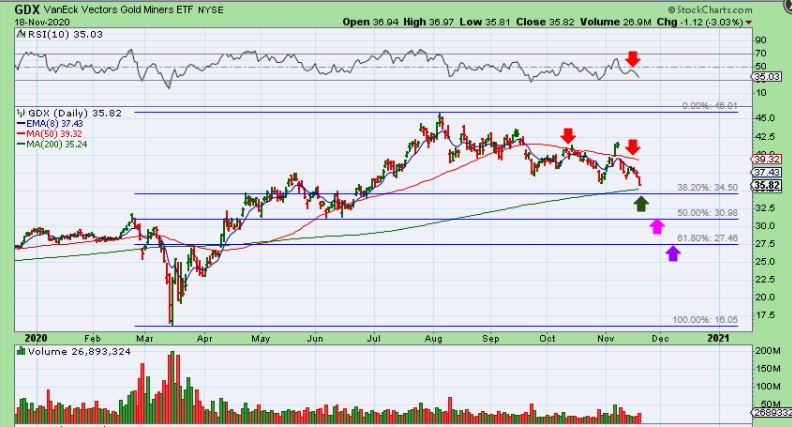Click the Close 35.82 value in the header
Viewport: 792px width, 427px height.
click(543, 22)
